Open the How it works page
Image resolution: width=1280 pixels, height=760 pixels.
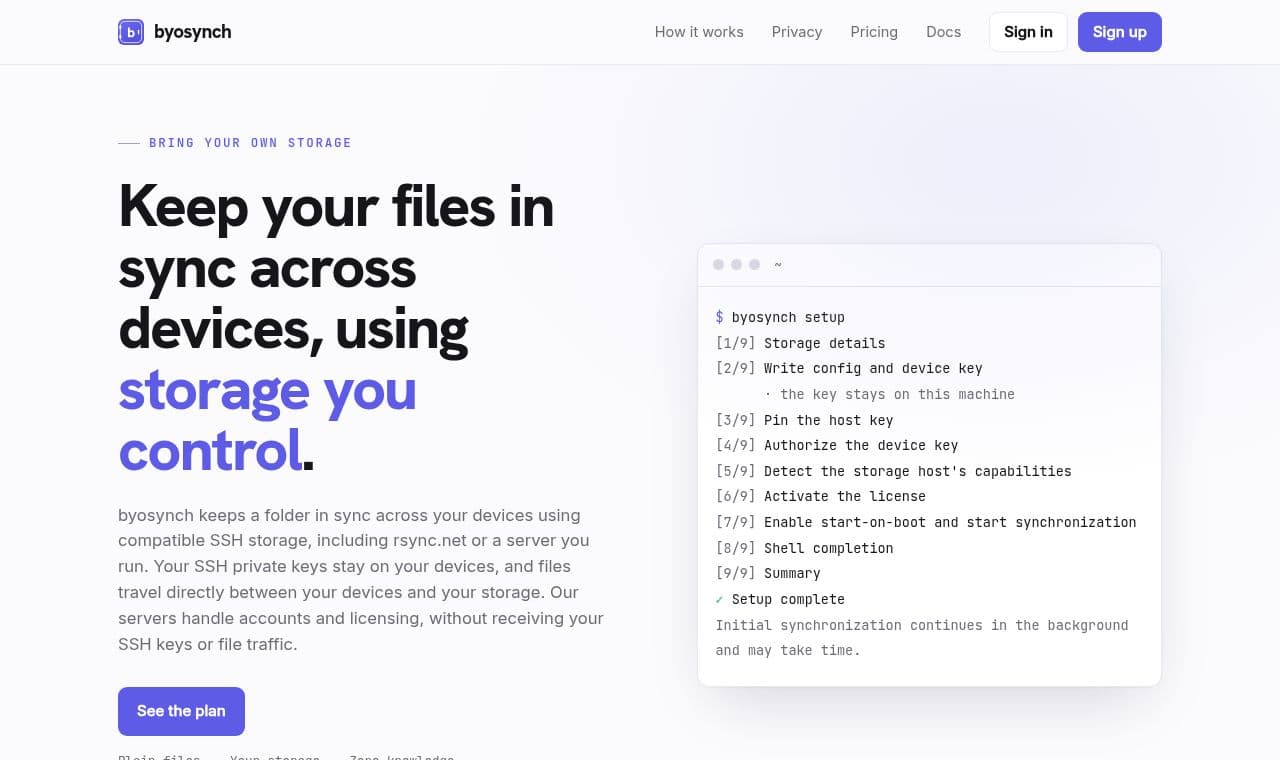coord(699,32)
